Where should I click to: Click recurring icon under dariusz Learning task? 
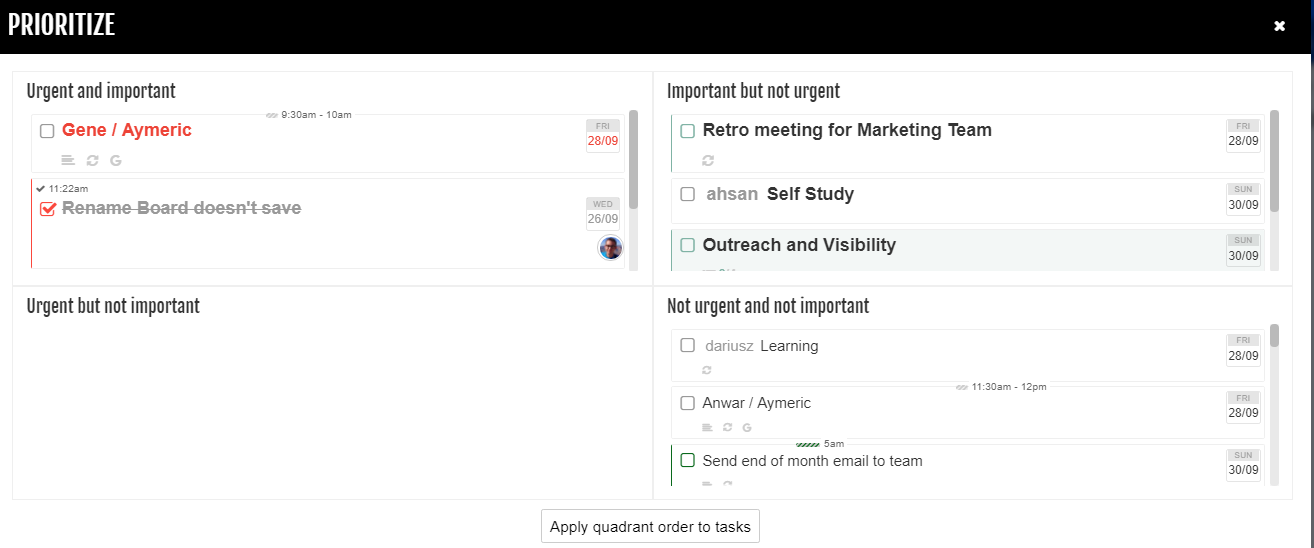pos(707,370)
